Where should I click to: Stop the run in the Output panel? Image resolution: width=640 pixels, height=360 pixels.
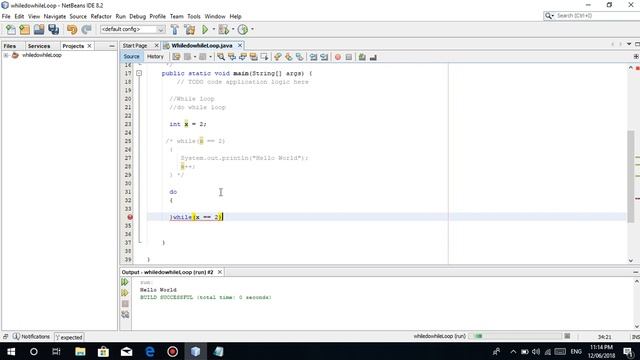[x=125, y=304]
